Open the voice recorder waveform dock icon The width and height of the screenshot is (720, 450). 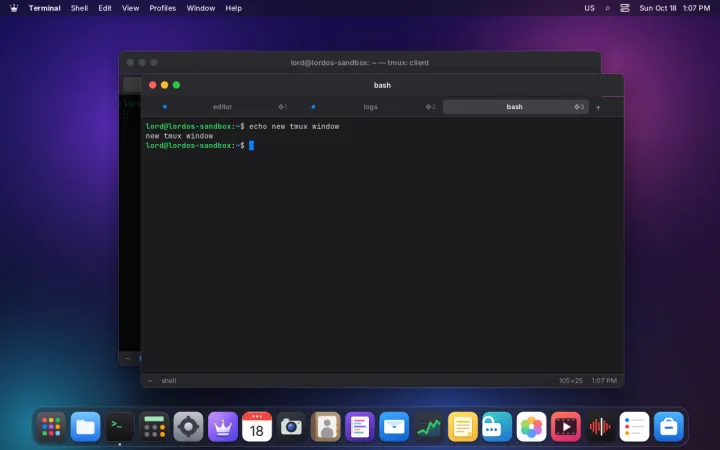pos(600,427)
